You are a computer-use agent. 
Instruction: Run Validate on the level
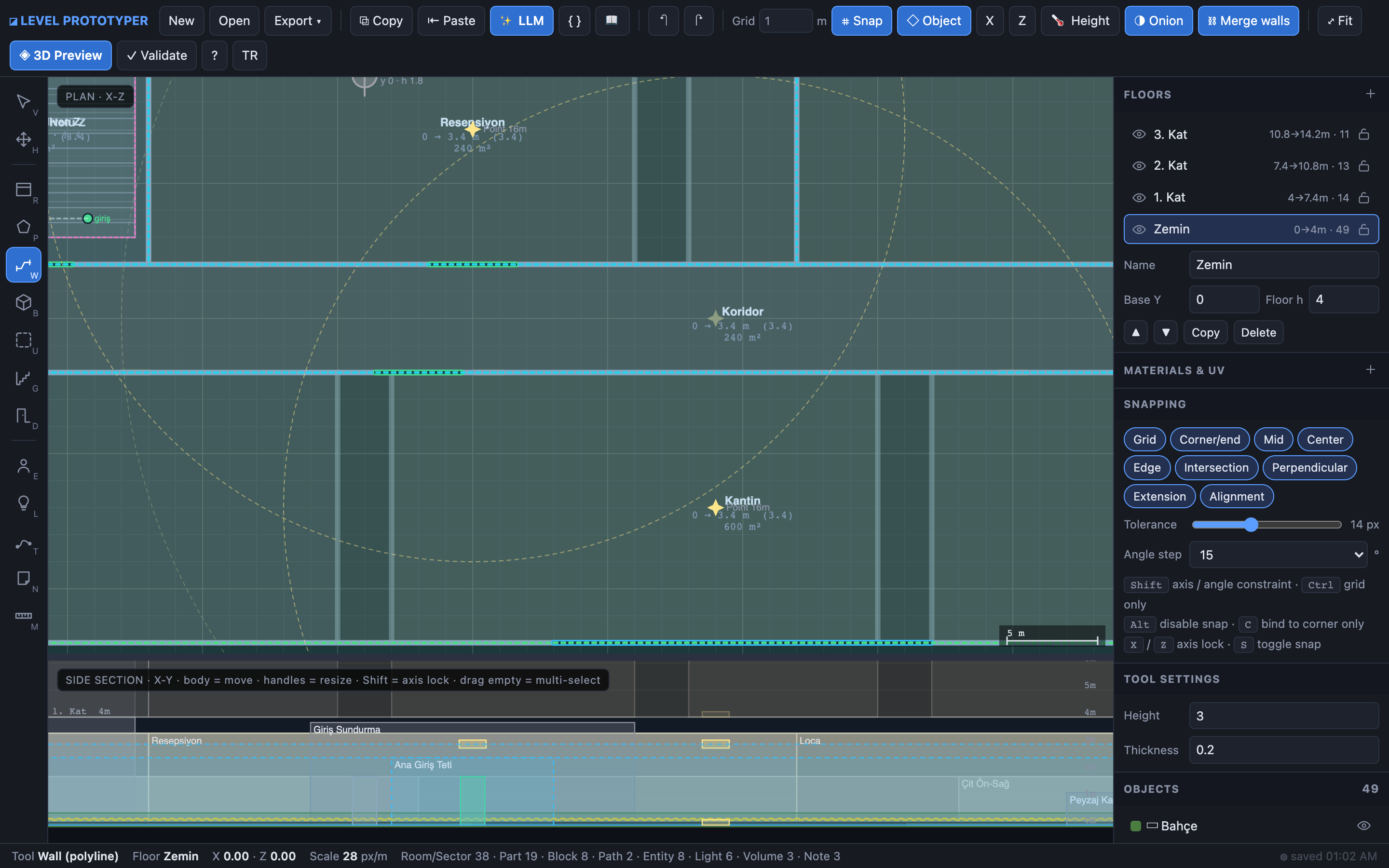[x=156, y=55]
